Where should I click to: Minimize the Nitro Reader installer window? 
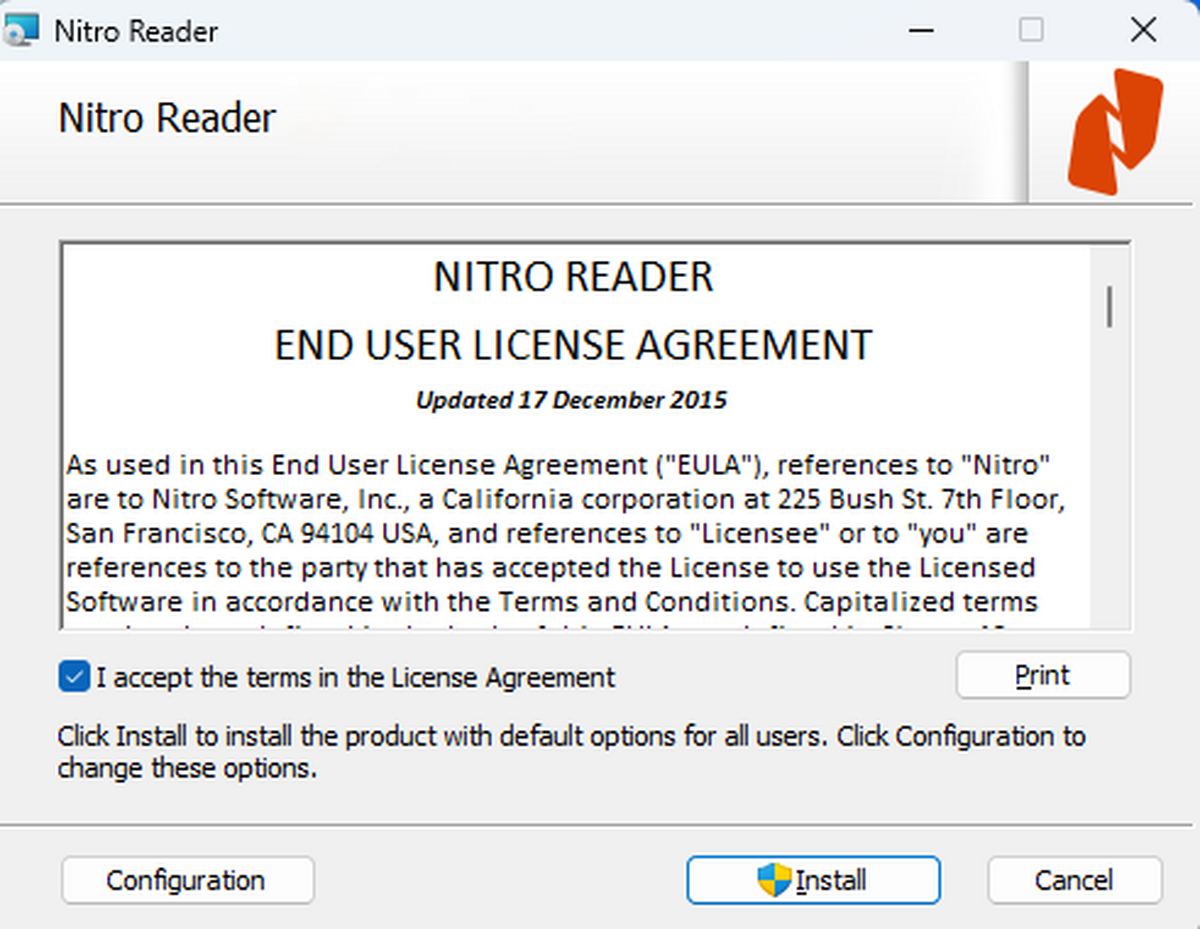click(x=920, y=30)
